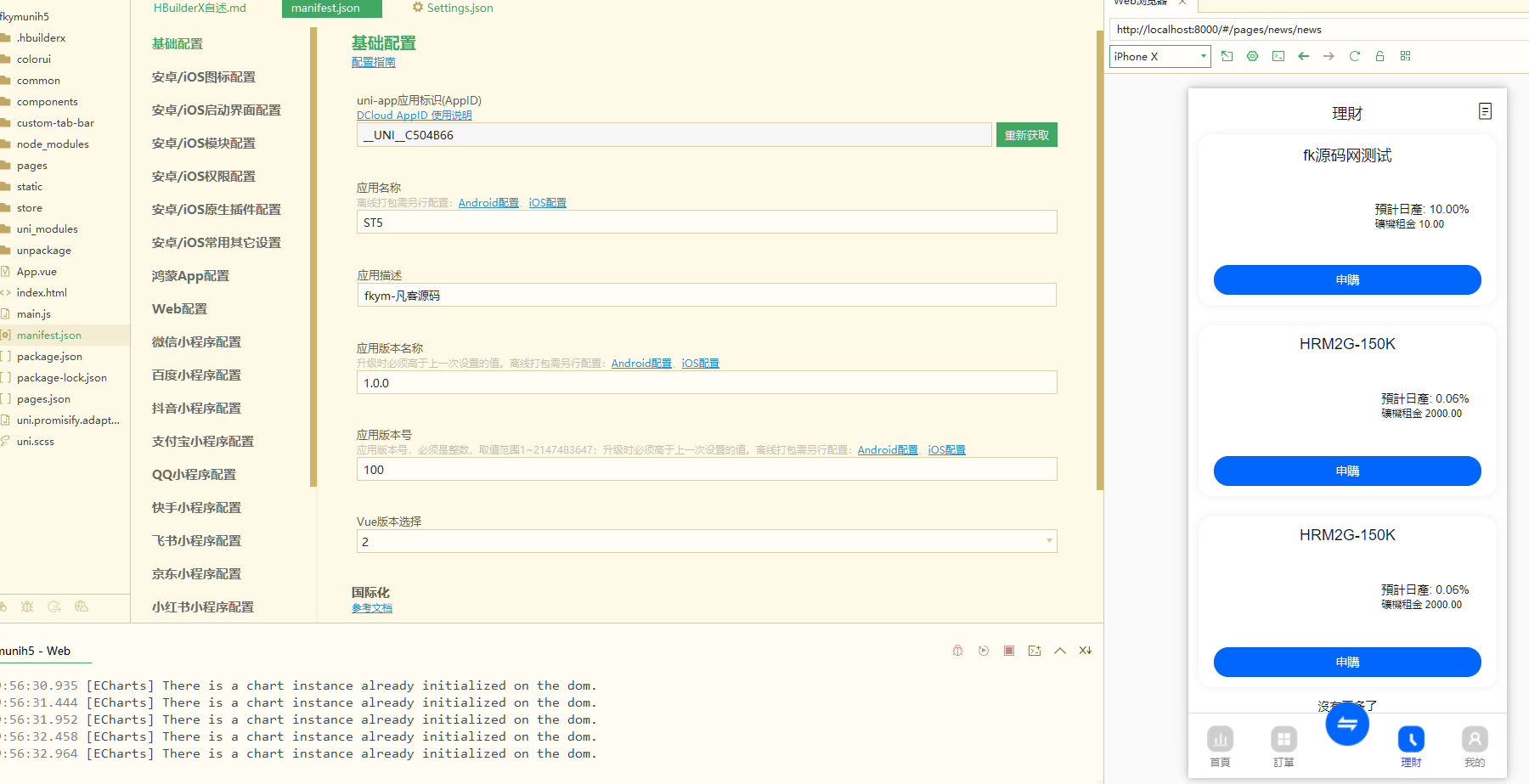
Task: Open the pages folder in file tree
Action: coord(32,166)
